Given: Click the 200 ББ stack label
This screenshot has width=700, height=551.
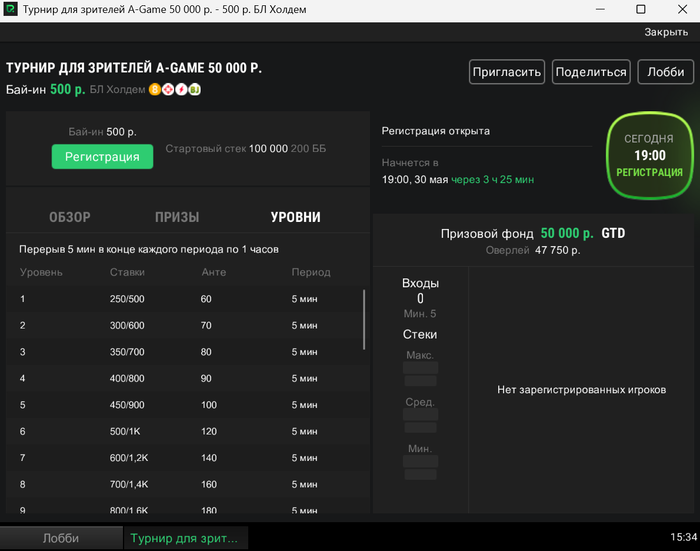Looking at the screenshot, I should pos(308,149).
